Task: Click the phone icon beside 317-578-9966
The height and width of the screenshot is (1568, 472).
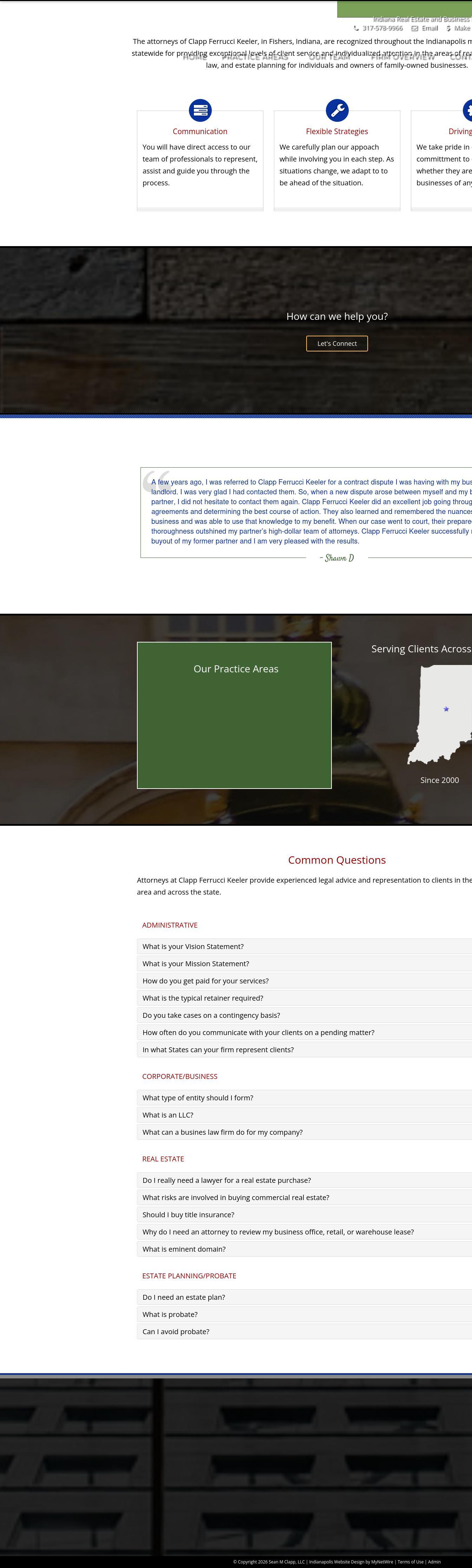Action: click(356, 28)
